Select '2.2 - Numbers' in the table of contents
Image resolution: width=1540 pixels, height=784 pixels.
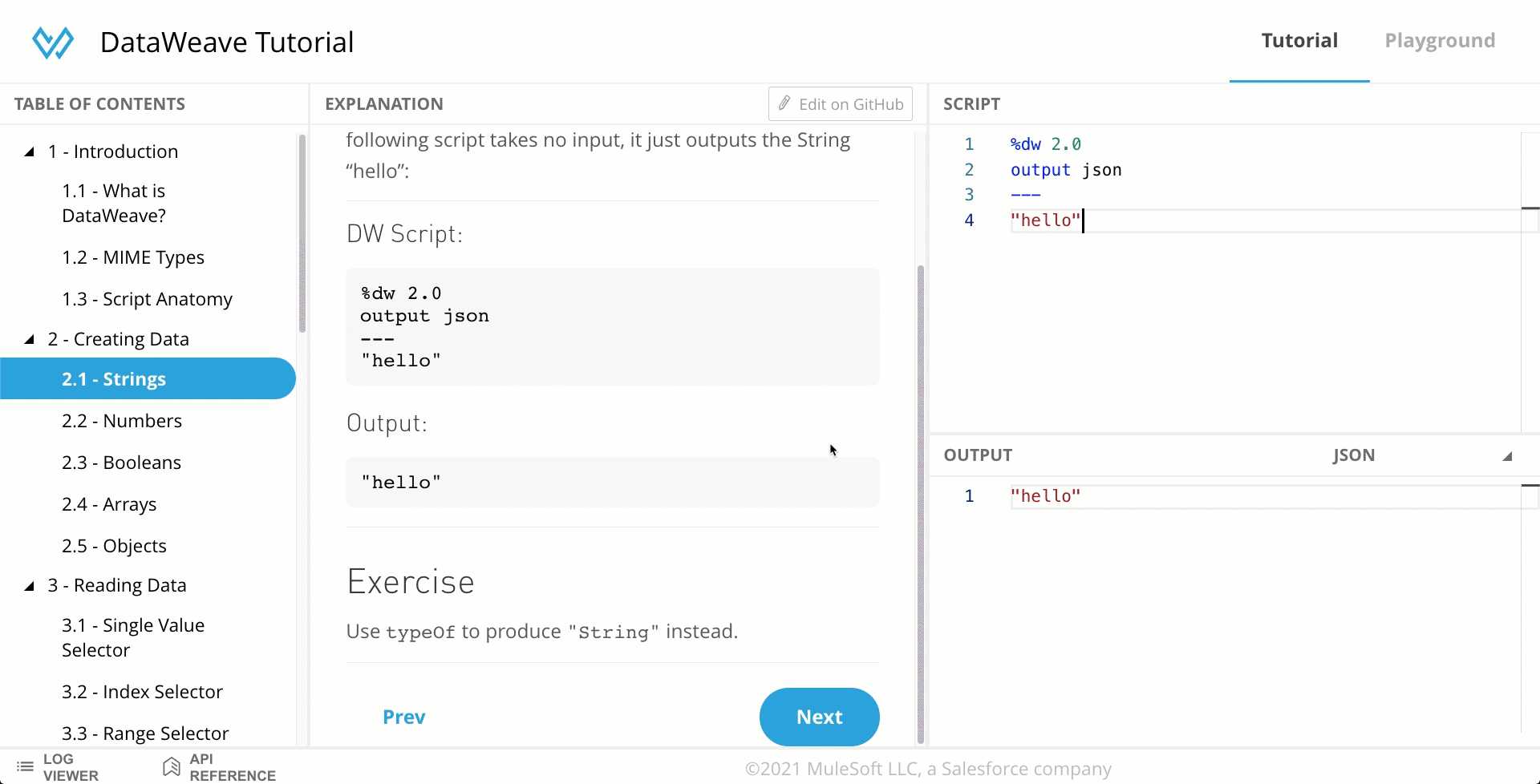(x=122, y=421)
